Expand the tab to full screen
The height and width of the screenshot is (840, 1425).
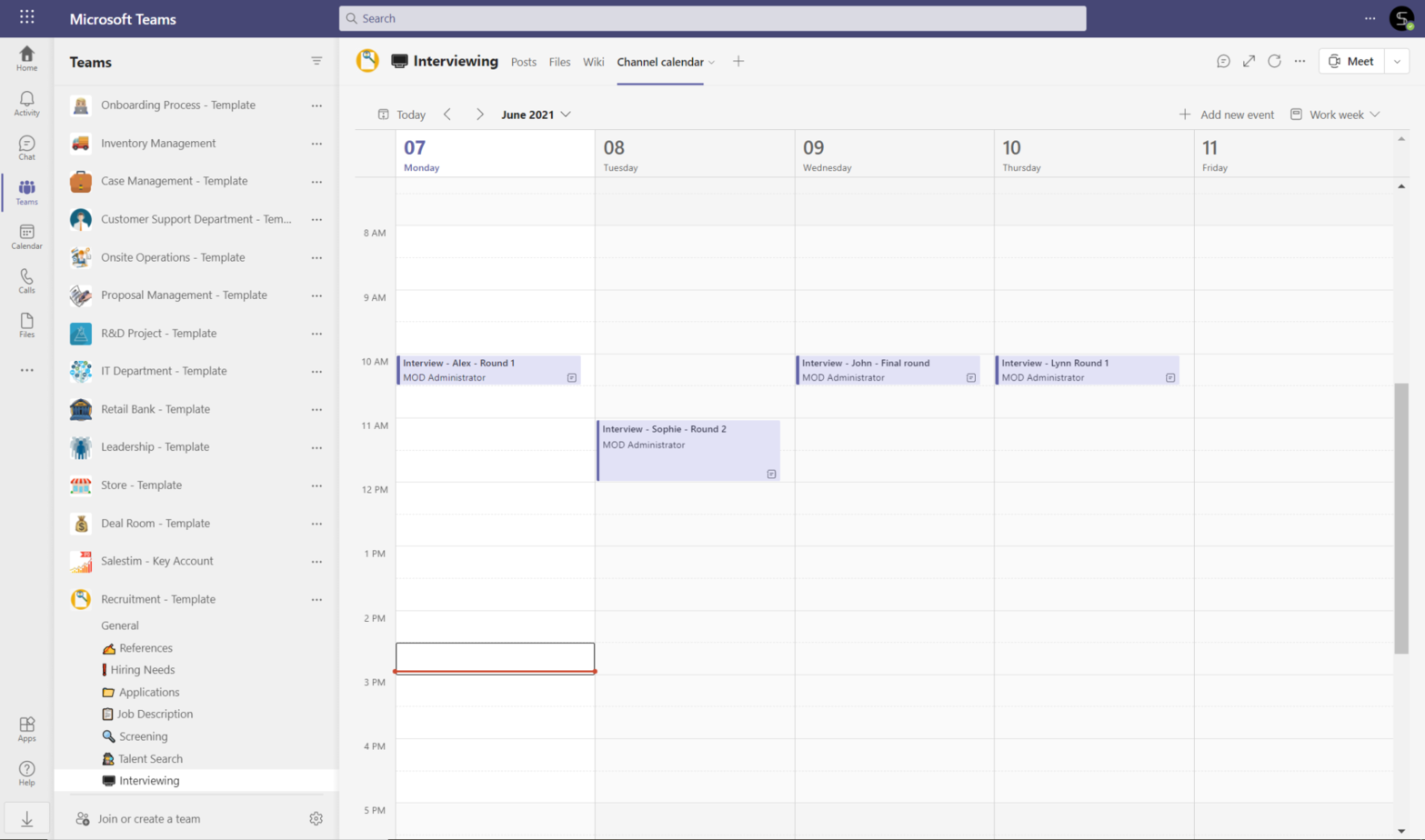(1249, 61)
